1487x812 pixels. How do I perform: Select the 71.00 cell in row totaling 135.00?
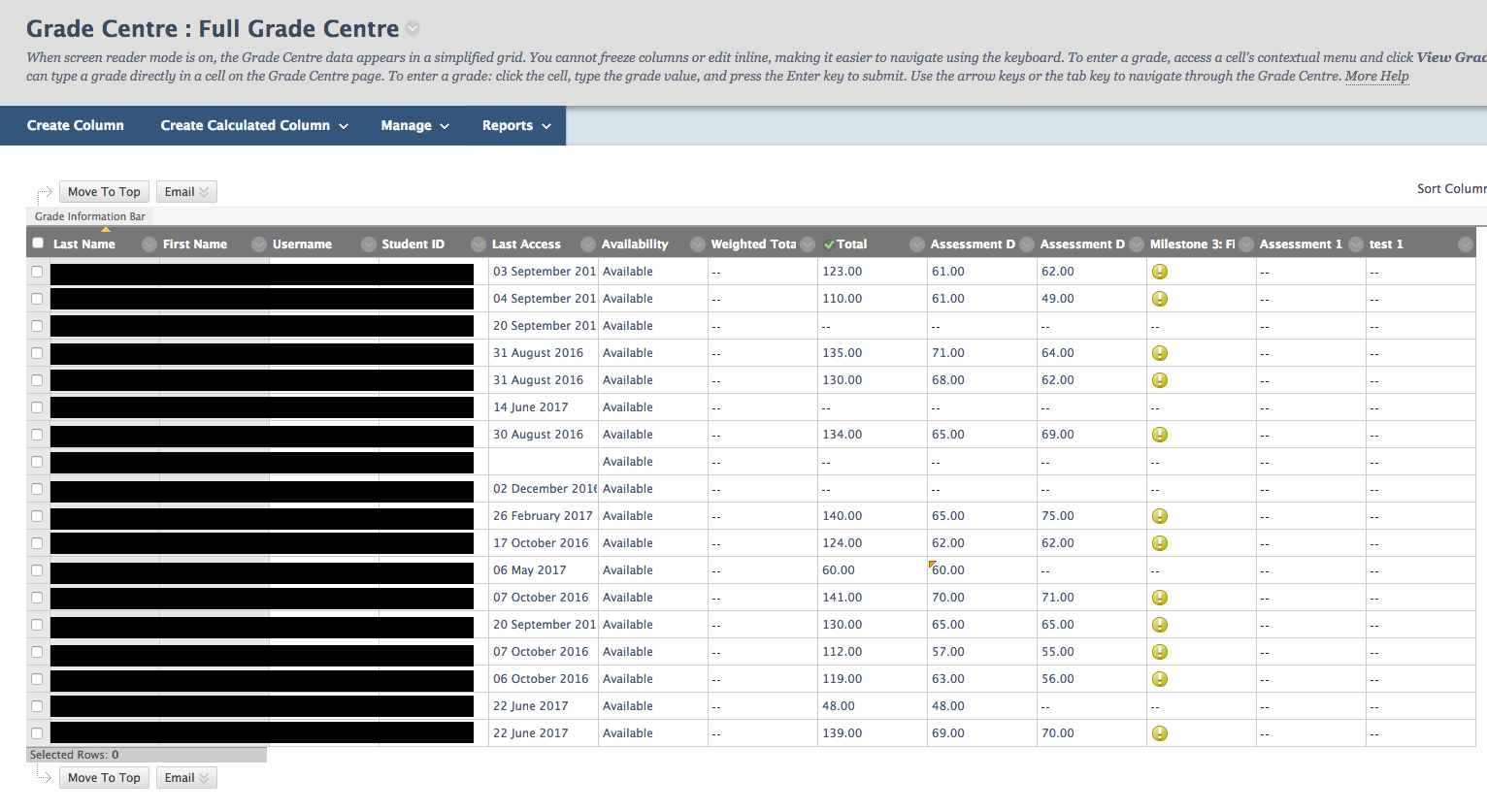[981, 353]
